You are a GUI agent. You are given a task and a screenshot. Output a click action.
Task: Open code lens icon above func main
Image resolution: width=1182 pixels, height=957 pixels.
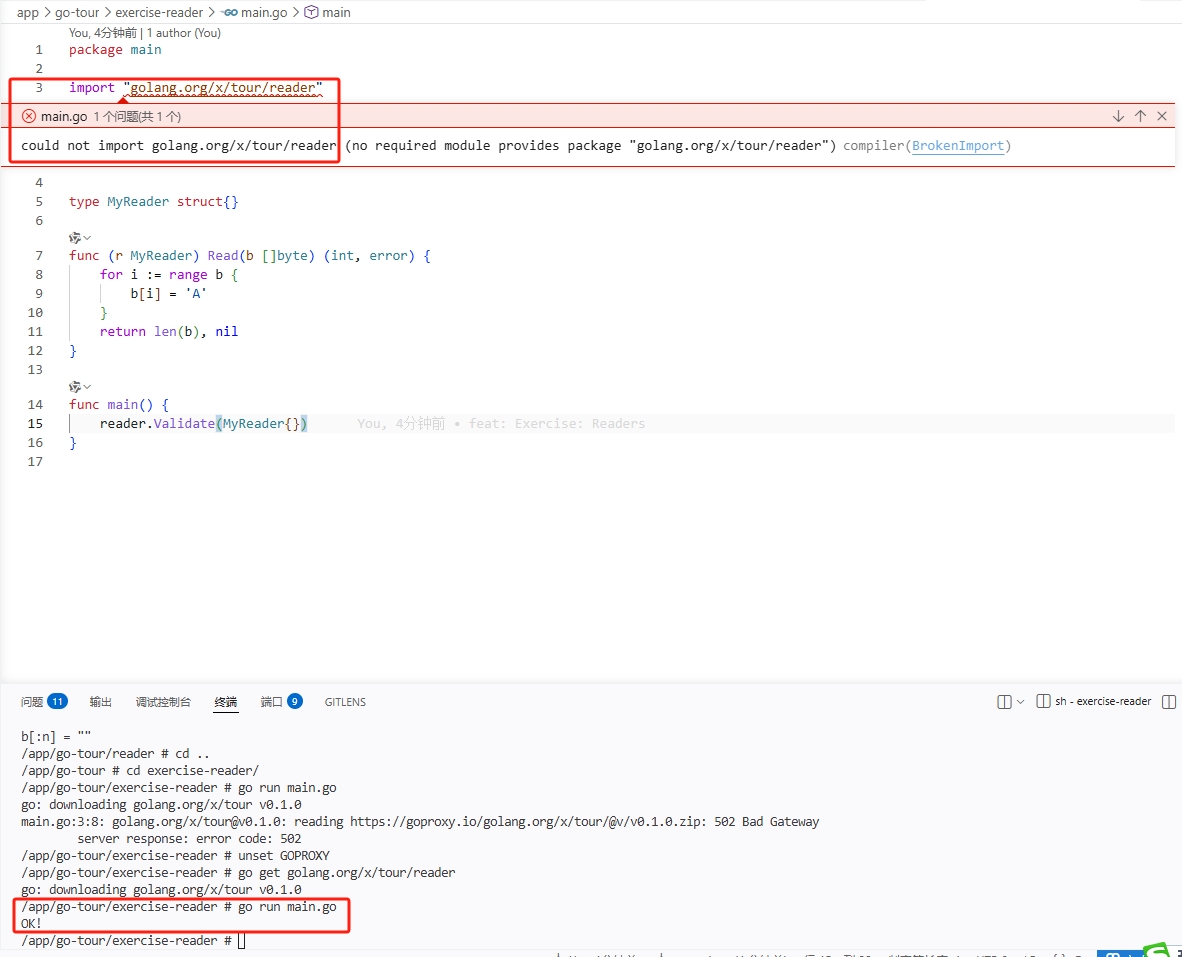(x=75, y=387)
